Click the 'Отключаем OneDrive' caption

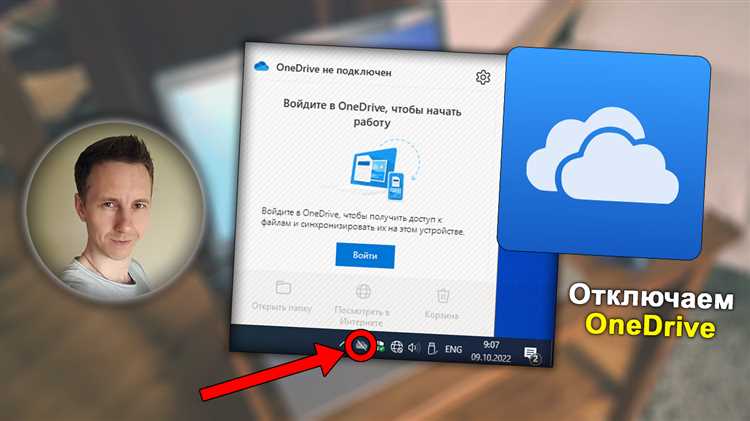(651, 311)
